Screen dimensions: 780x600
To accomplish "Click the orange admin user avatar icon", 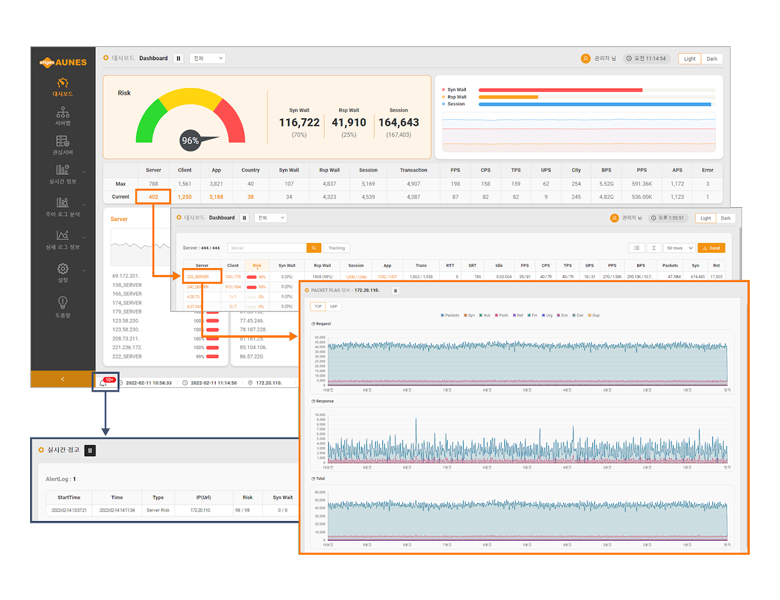I will point(585,59).
